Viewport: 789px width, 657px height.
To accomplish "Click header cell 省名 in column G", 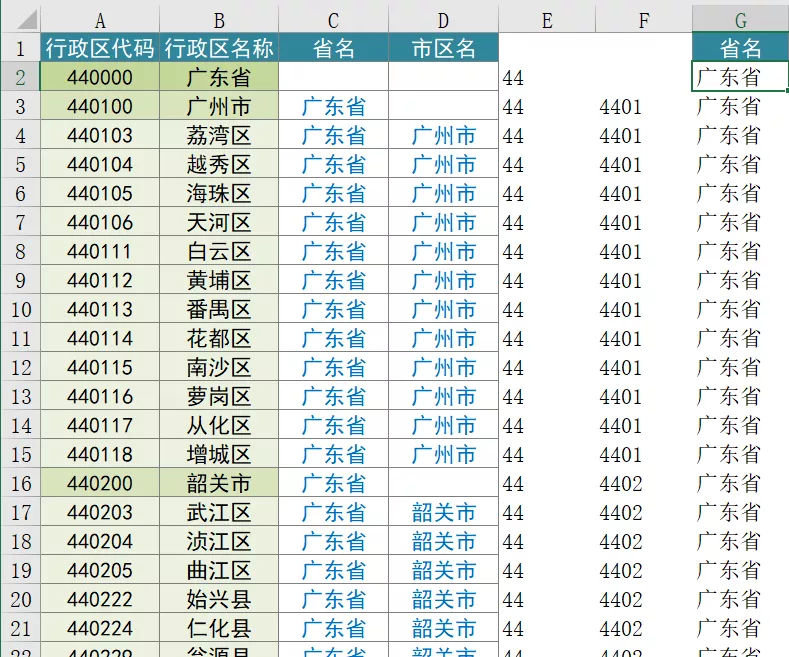I will pos(741,48).
